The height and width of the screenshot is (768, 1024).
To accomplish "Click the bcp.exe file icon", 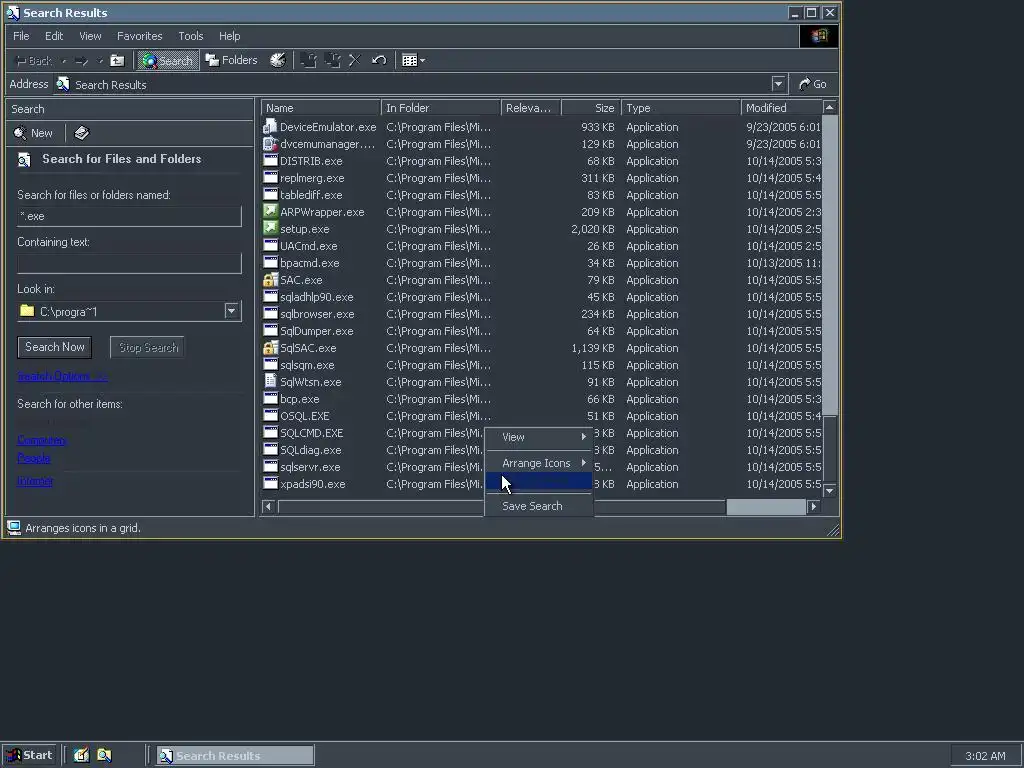I will [270, 398].
